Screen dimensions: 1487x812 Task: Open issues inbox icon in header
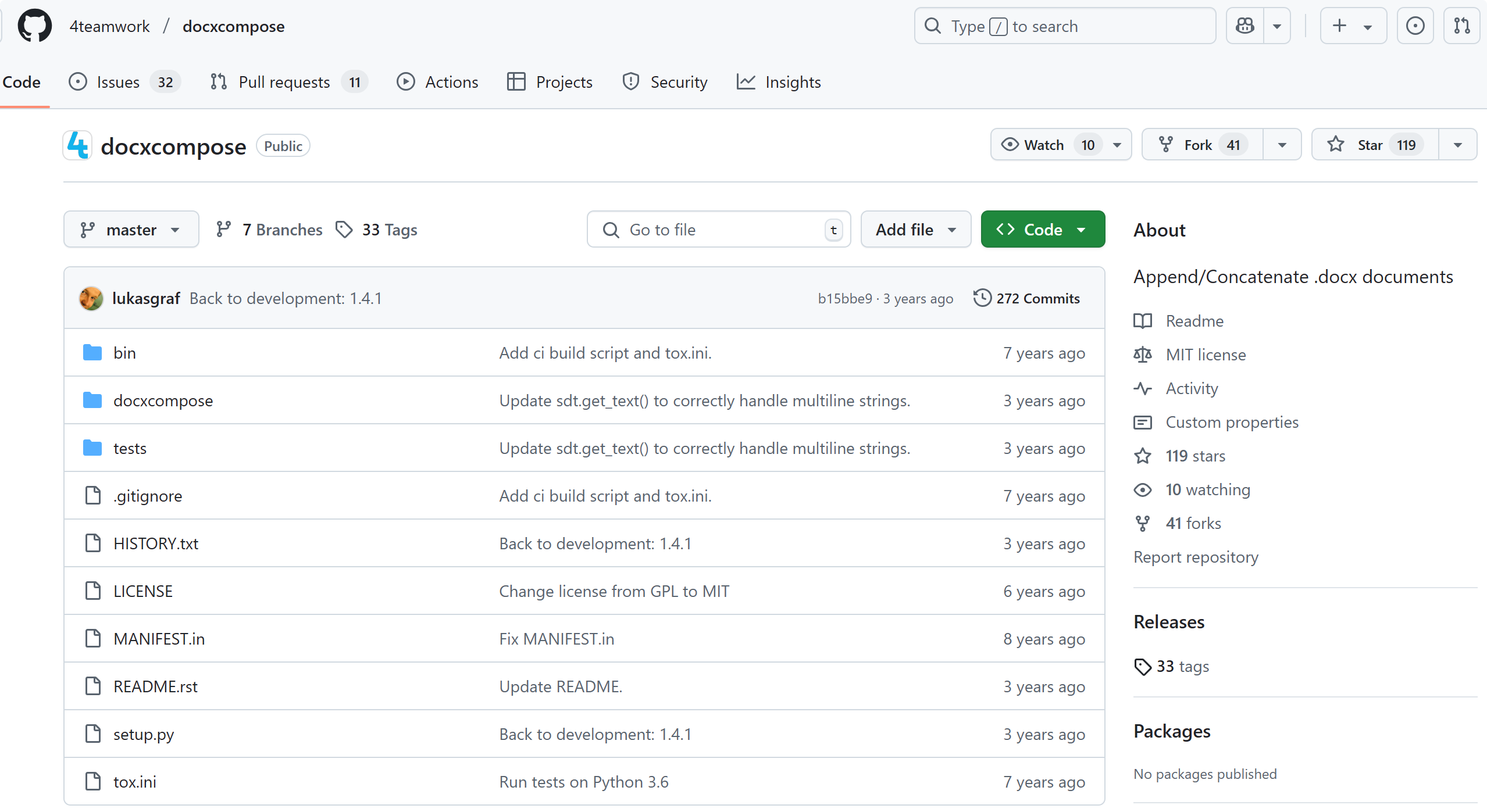click(x=1415, y=26)
